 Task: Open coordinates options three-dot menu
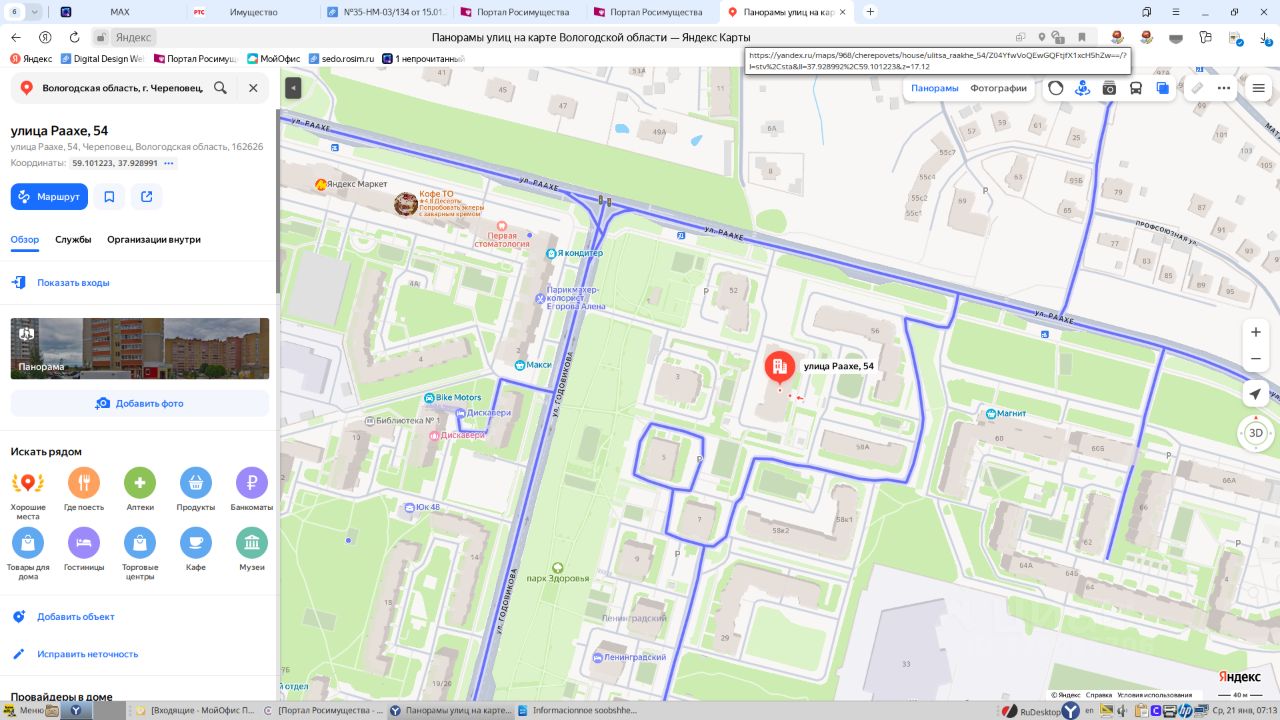[169, 163]
